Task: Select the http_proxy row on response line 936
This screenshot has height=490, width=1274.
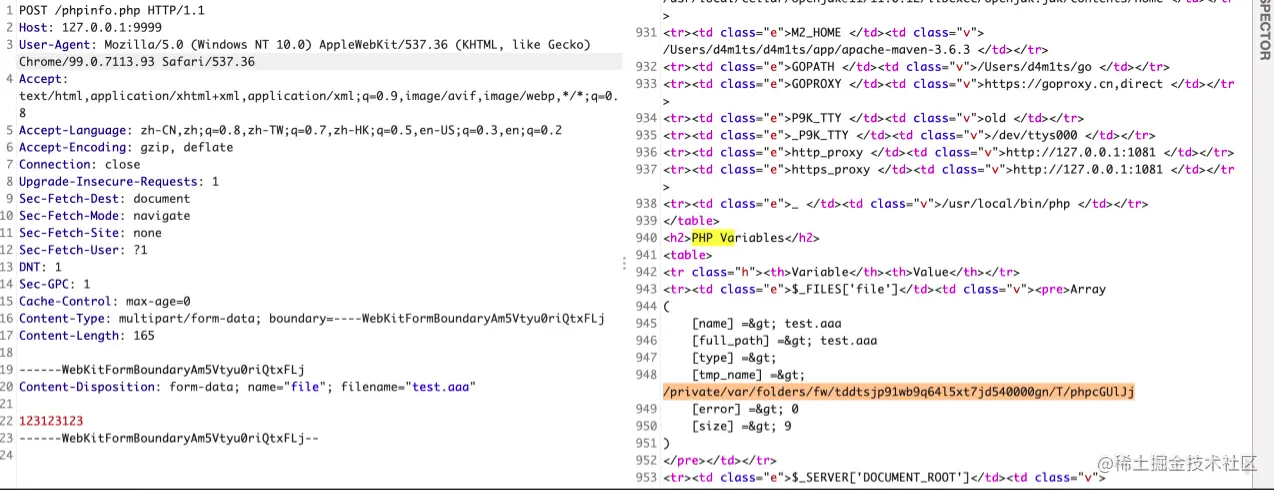Action: [948, 152]
